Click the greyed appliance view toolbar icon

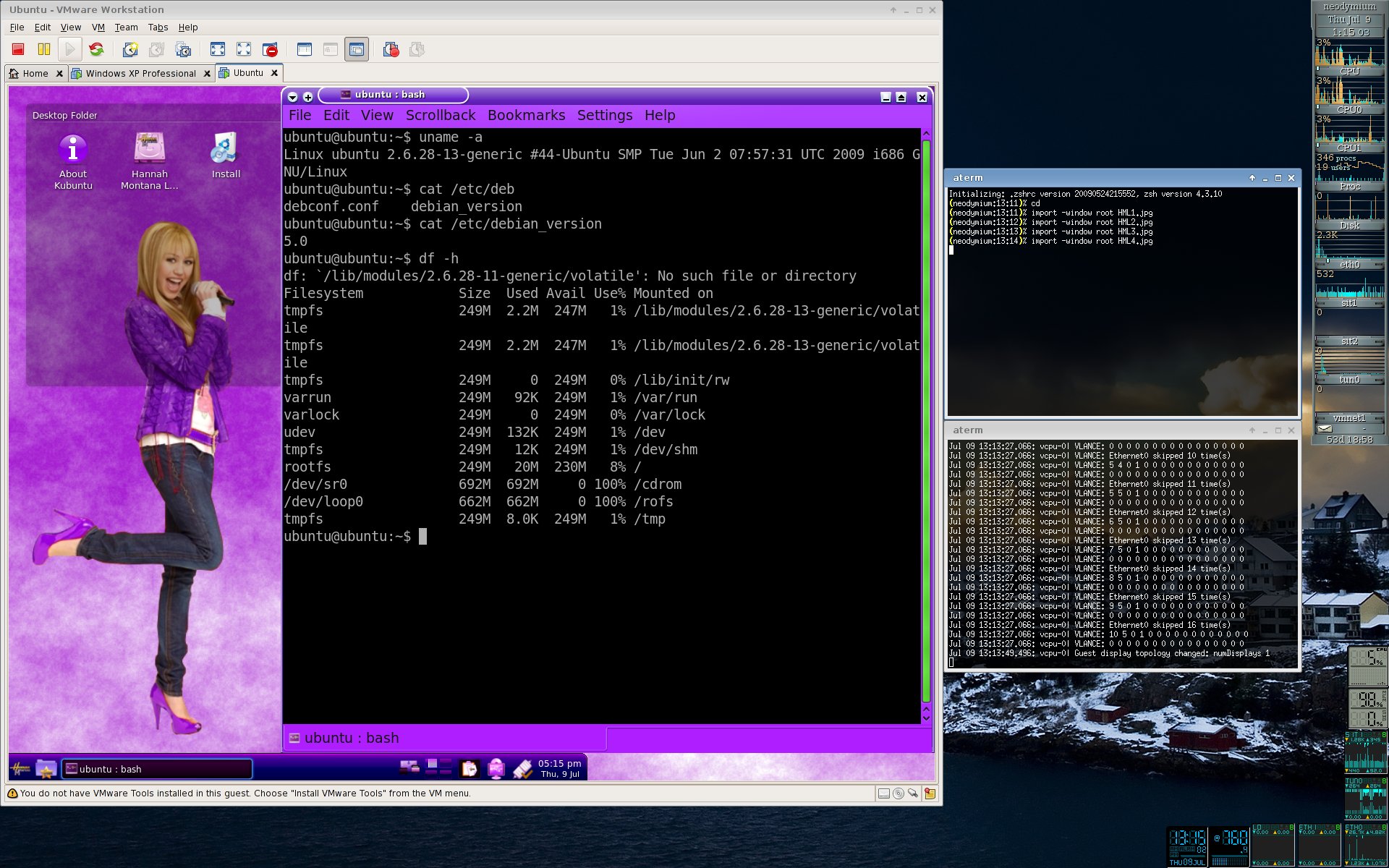pyautogui.click(x=331, y=49)
